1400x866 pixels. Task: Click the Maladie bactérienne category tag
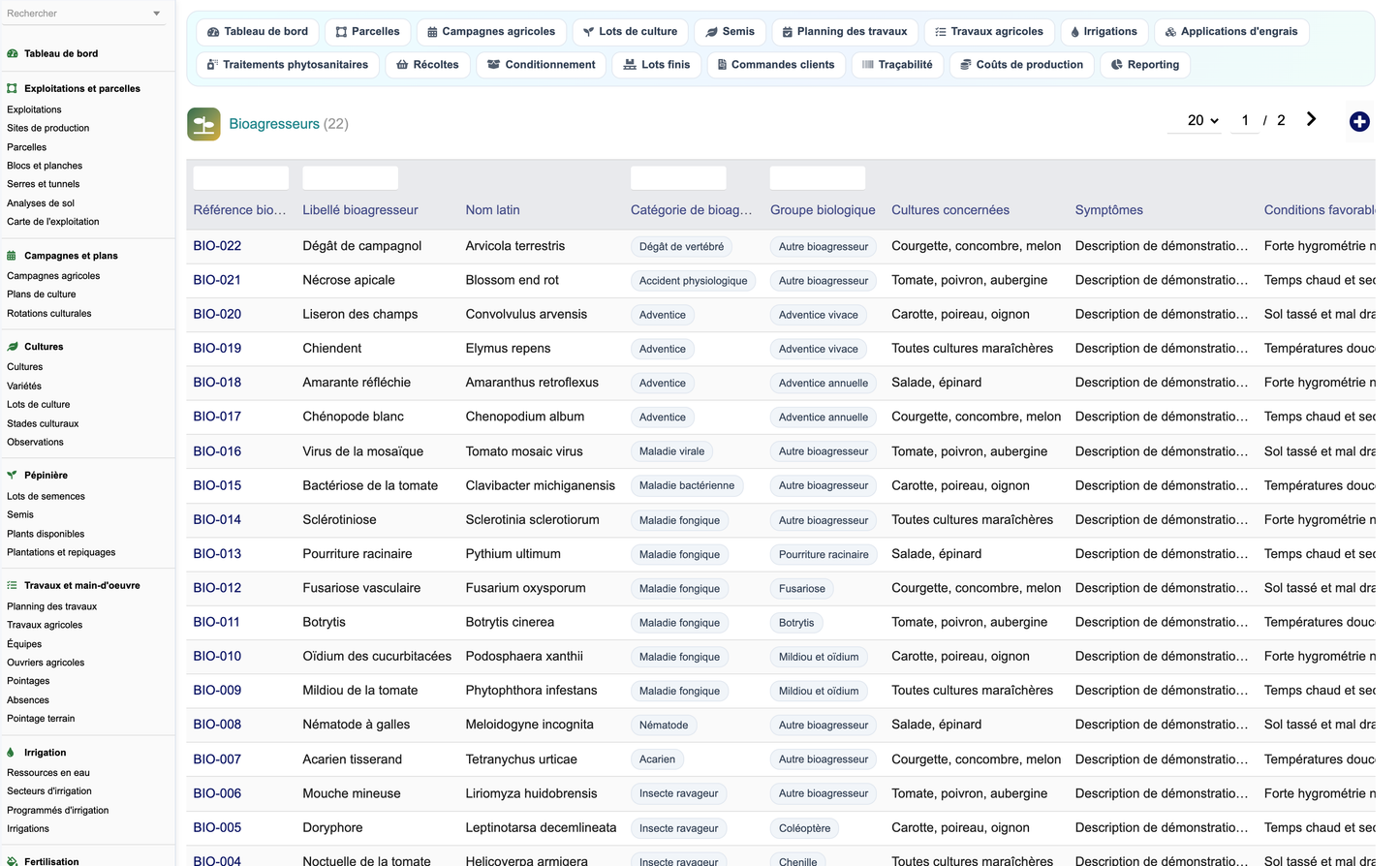click(687, 486)
